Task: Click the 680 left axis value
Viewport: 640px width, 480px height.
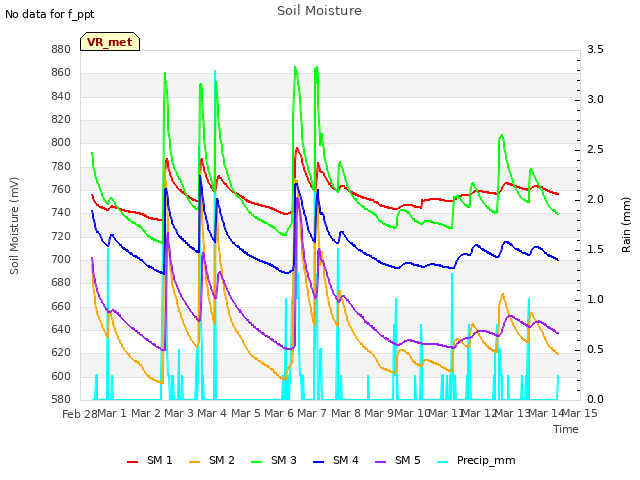Action: pos(61,283)
